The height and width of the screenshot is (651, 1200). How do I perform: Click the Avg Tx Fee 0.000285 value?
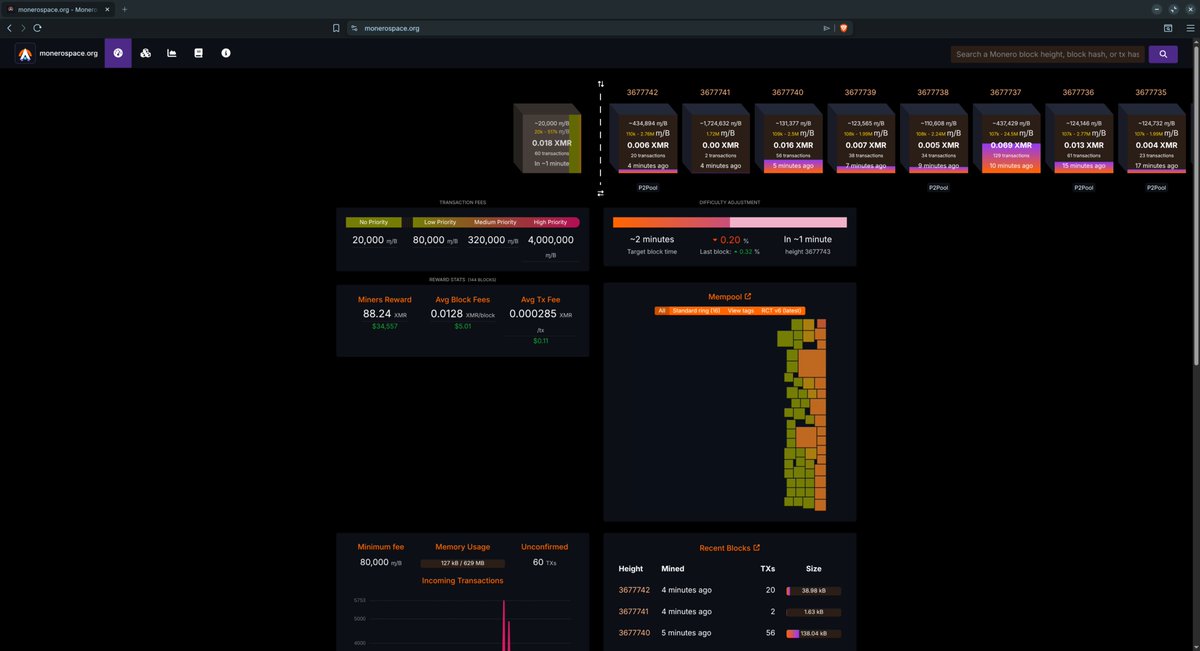541,313
